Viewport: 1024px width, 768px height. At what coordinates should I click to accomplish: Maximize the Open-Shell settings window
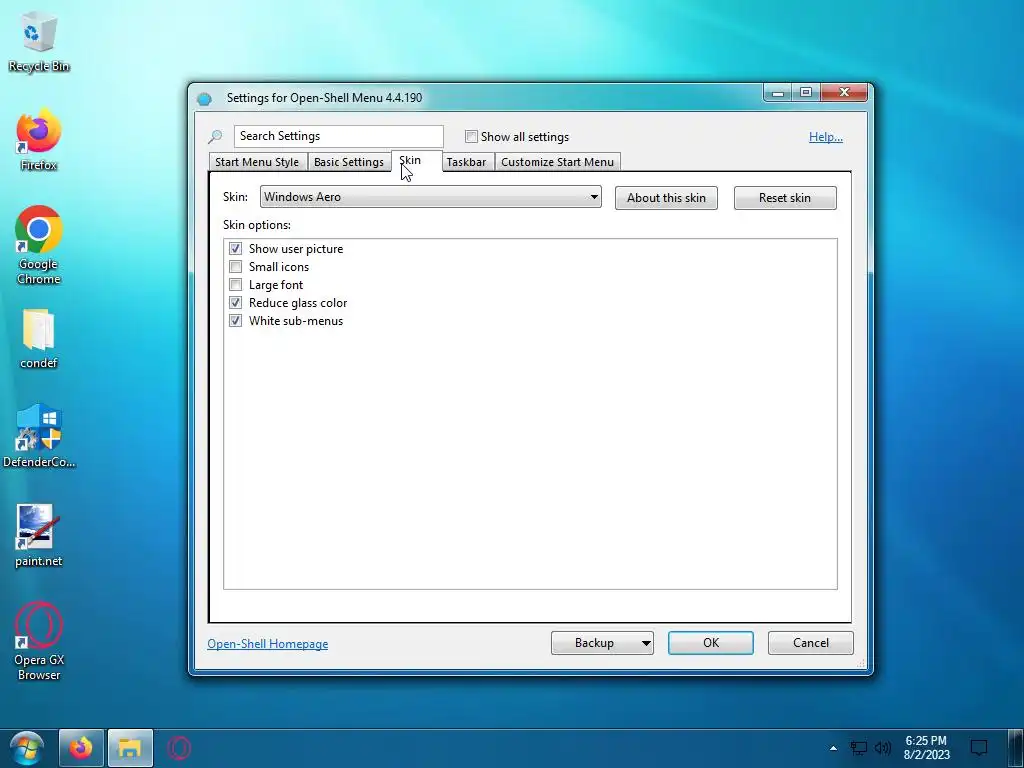806,93
